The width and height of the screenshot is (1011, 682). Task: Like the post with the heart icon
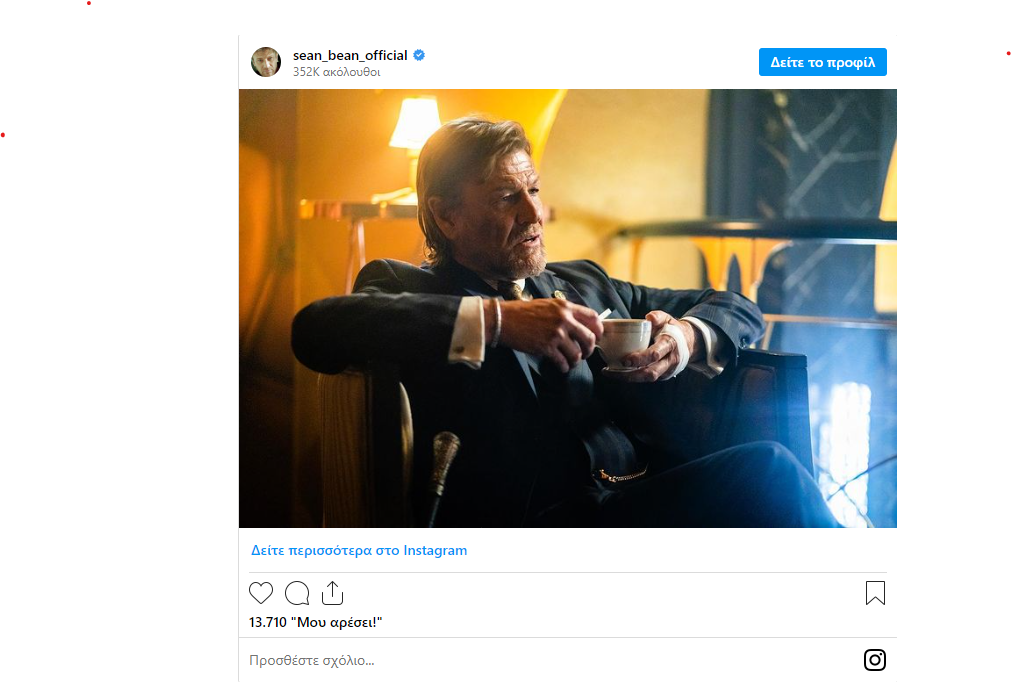[x=261, y=593]
